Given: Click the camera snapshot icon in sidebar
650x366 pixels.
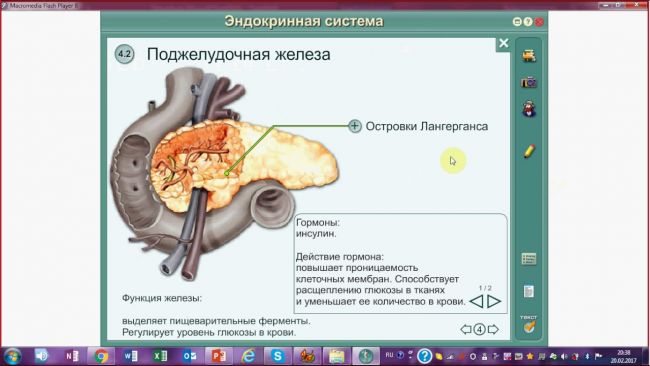Looking at the screenshot, I should point(529,82).
